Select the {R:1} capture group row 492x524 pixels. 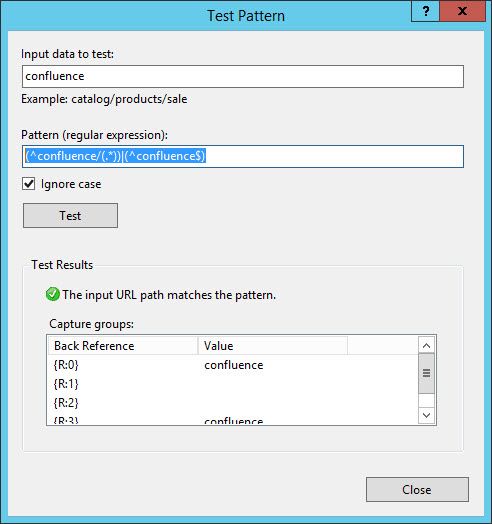[x=233, y=384]
